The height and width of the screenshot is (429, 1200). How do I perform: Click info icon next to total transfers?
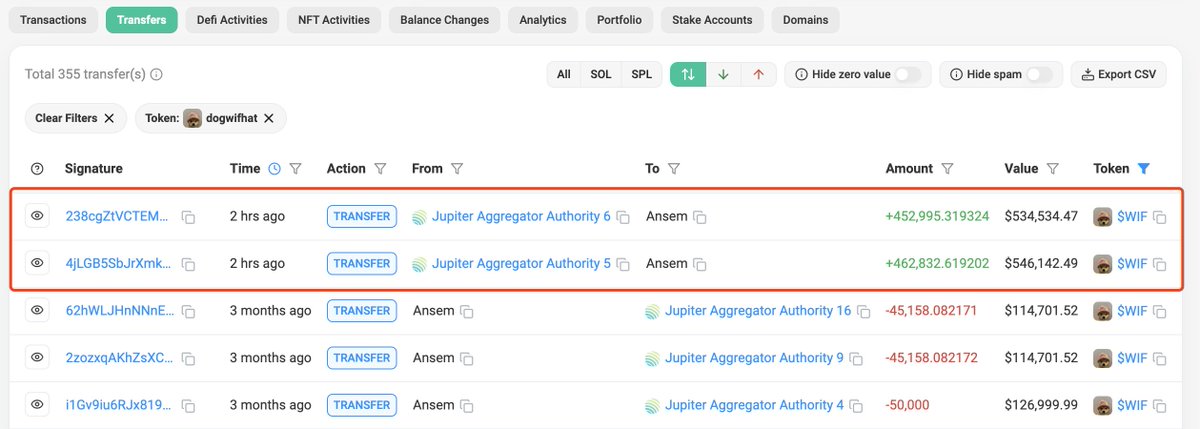pos(156,74)
